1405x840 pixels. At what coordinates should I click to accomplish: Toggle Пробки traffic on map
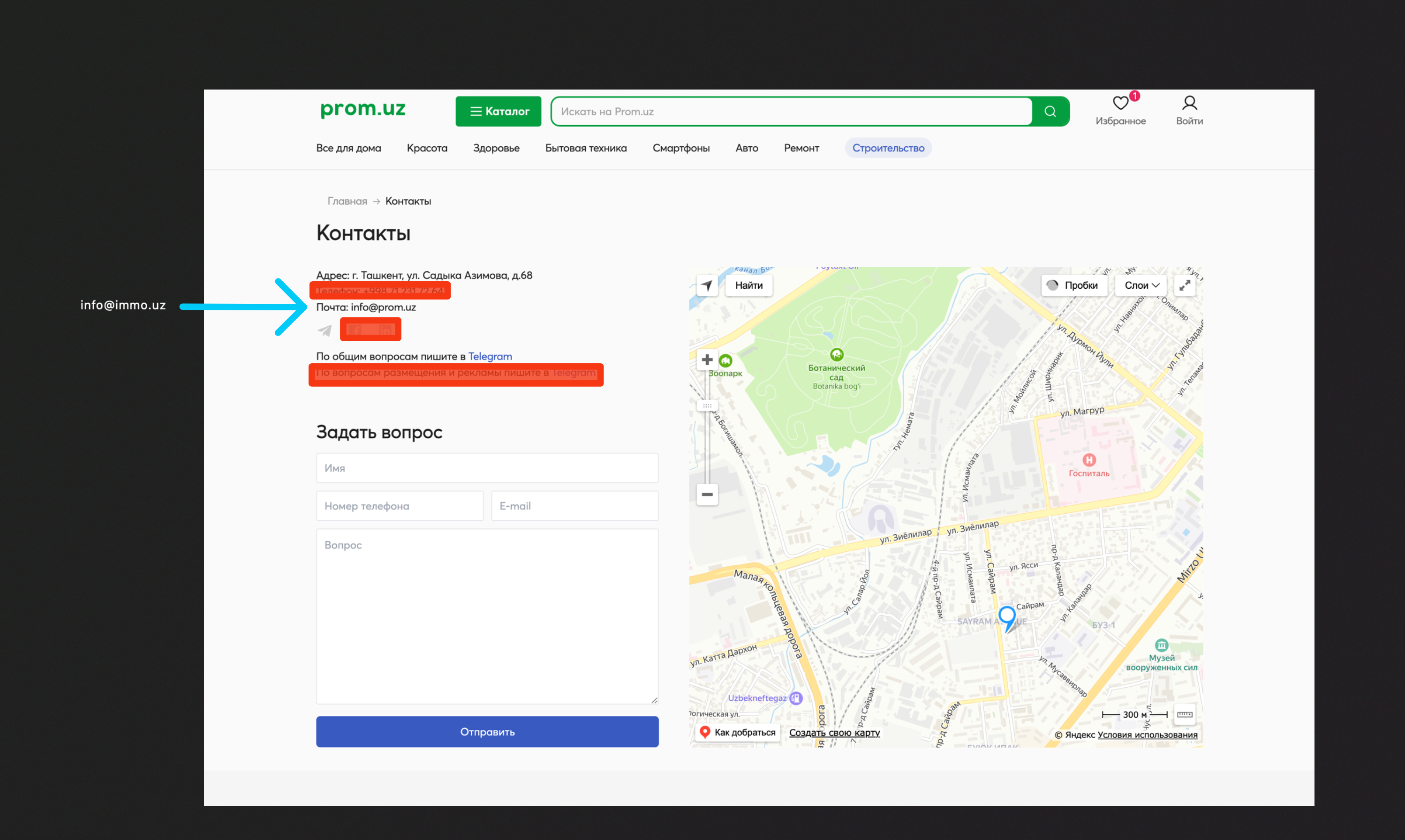1074,285
